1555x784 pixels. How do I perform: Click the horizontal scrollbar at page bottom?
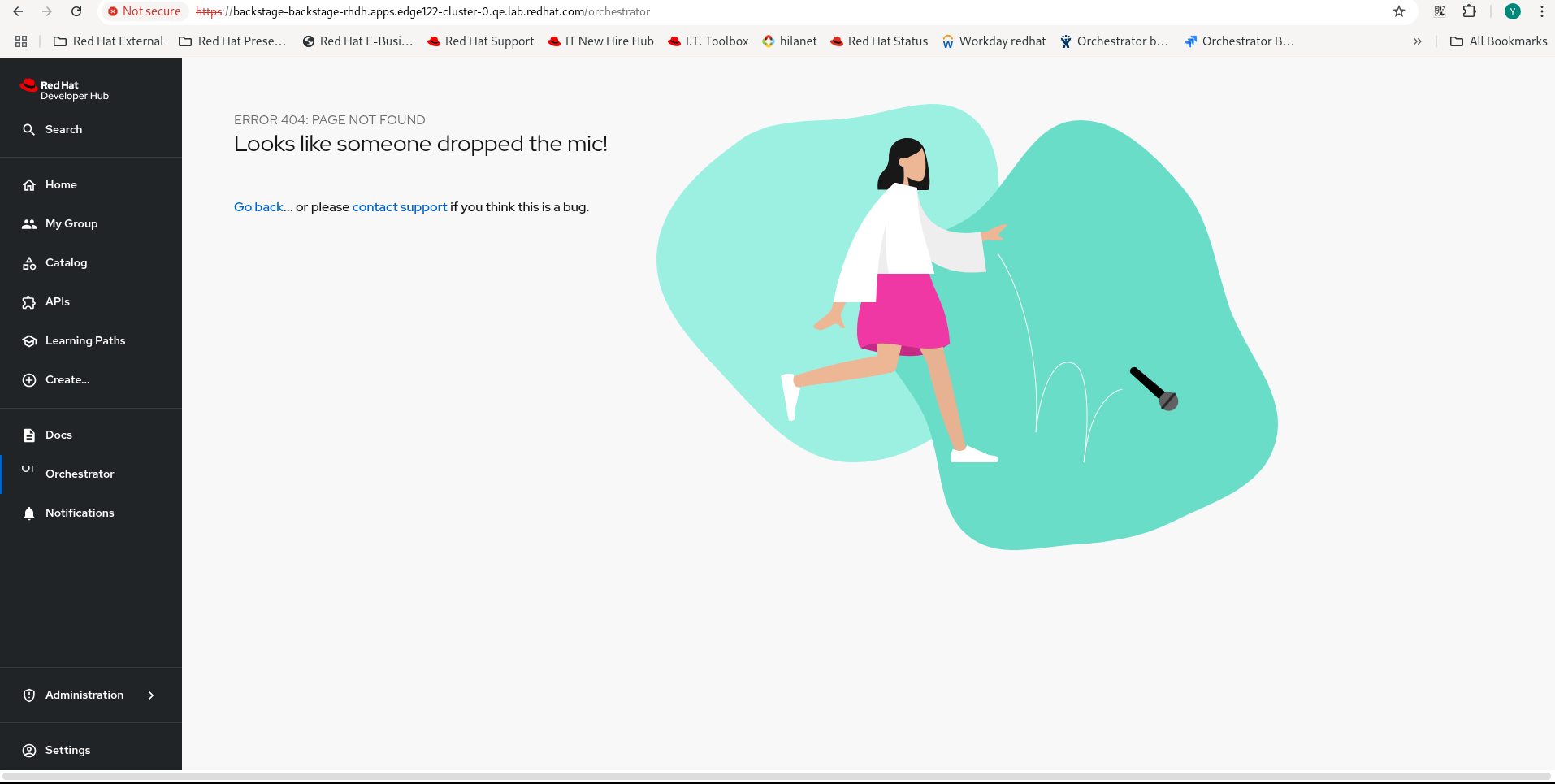tap(777, 776)
